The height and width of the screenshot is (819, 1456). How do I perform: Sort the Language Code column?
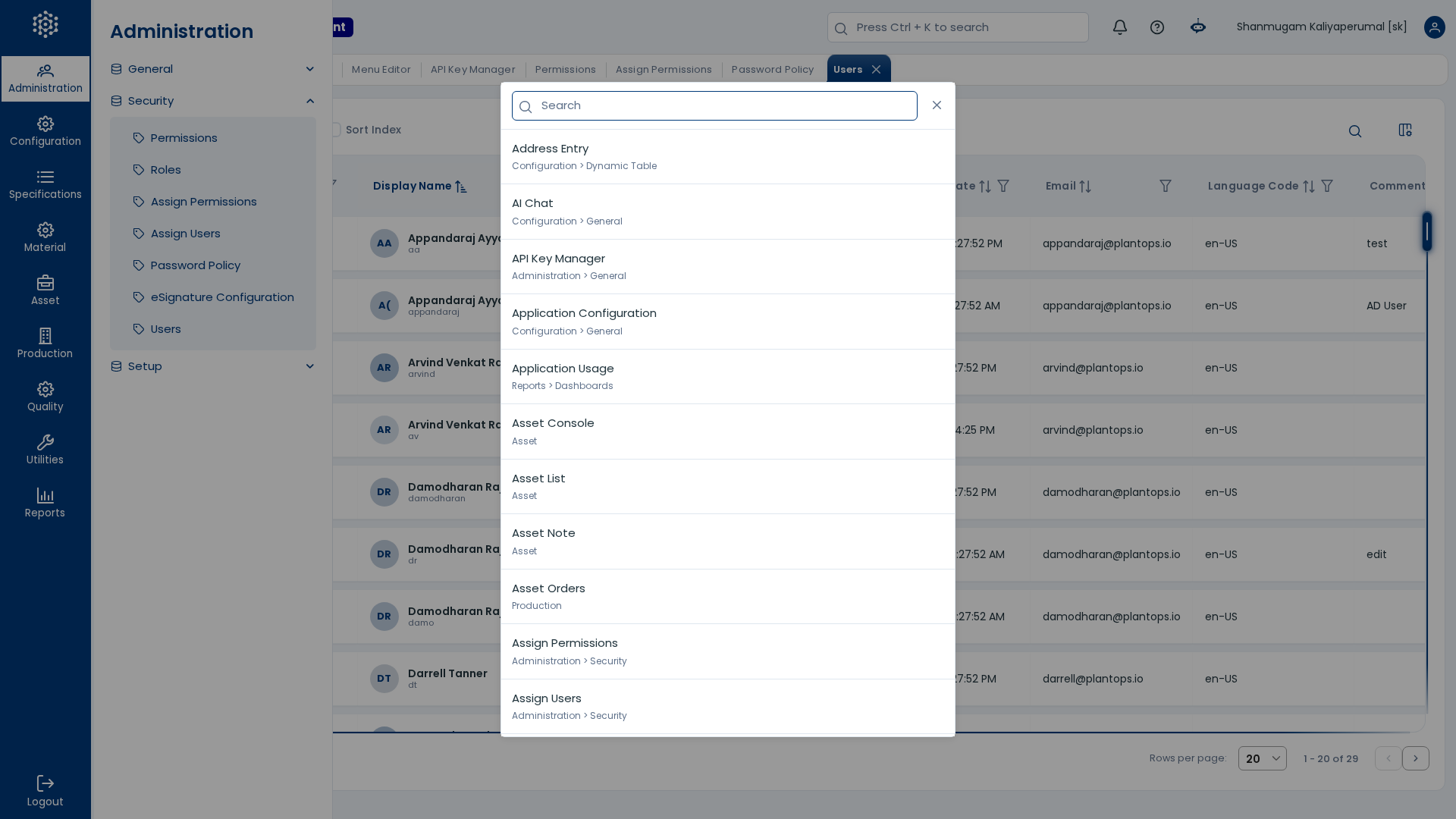1309,187
